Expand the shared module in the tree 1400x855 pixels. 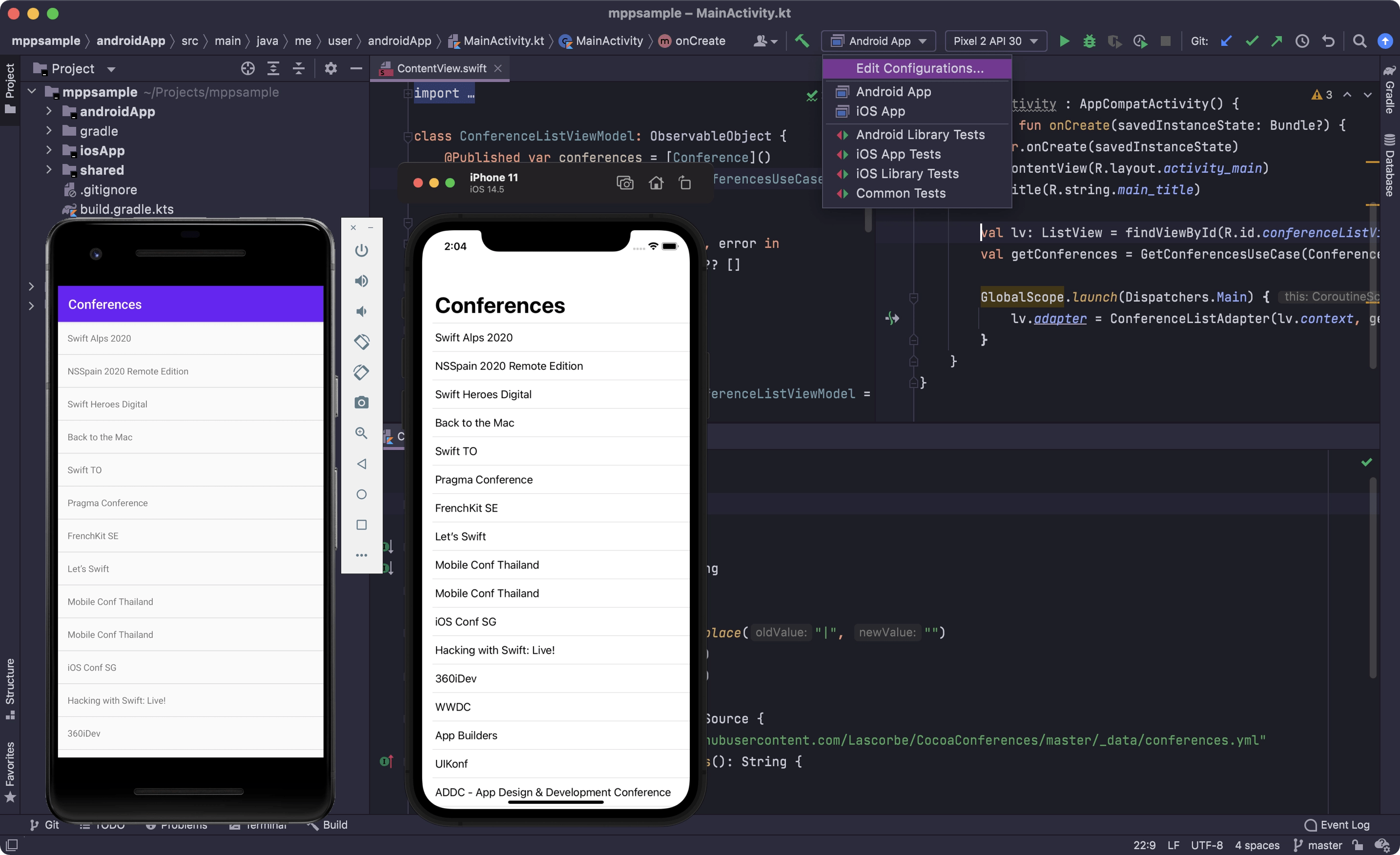coord(48,170)
